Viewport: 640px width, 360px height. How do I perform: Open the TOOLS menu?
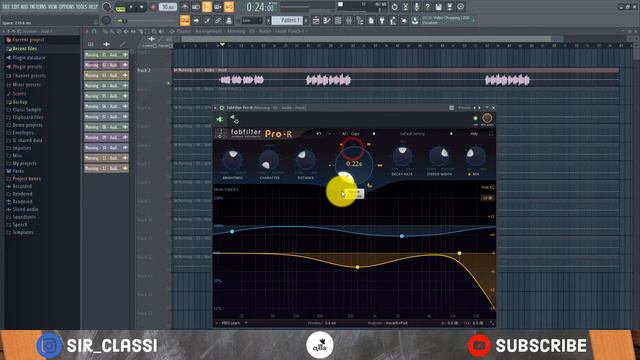pyautogui.click(x=81, y=7)
